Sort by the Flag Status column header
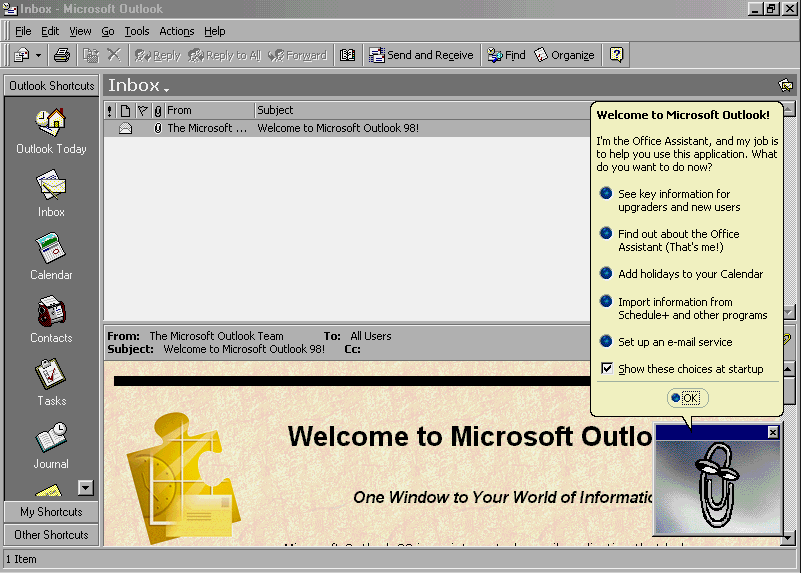Image resolution: width=801 pixels, height=573 pixels. point(143,110)
